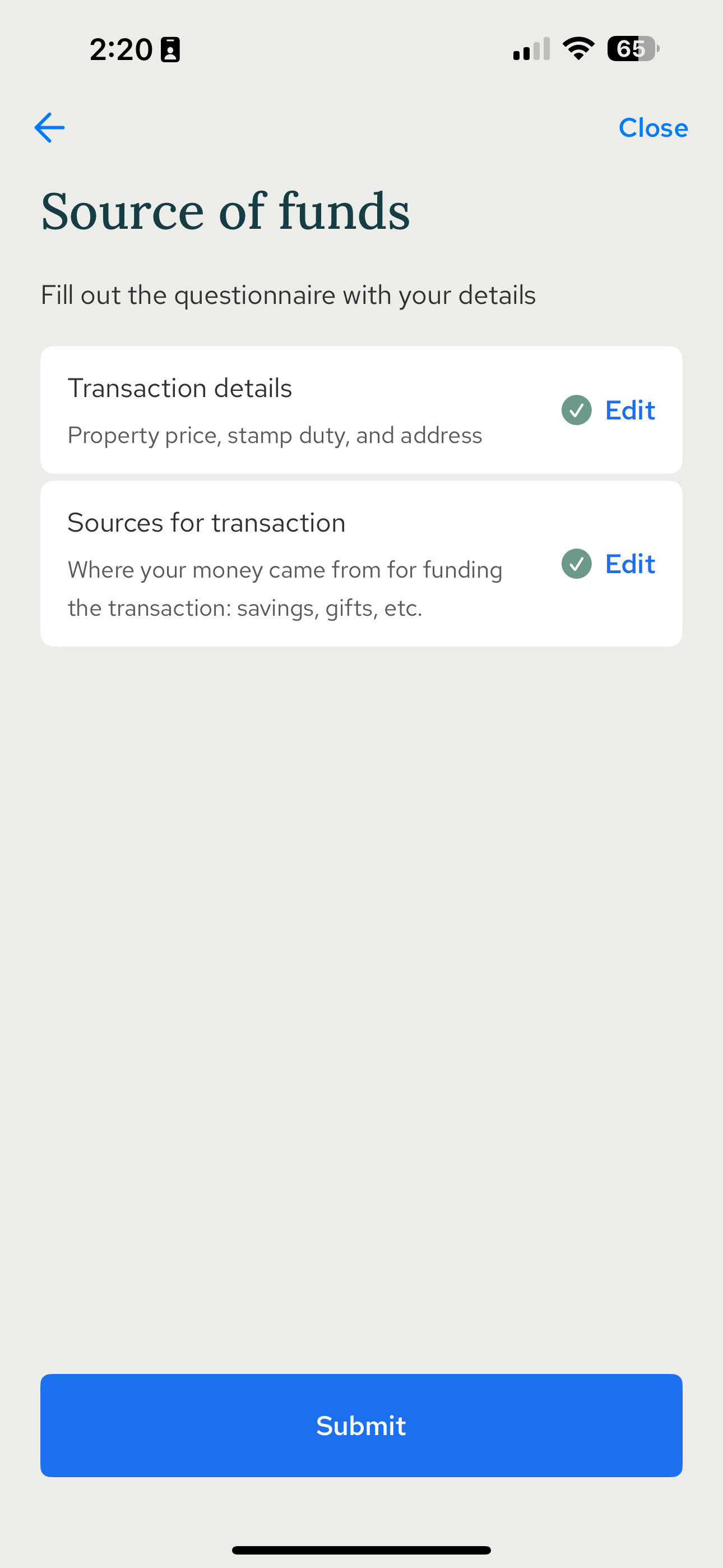Tap the Wi-Fi status icon
This screenshot has width=723, height=1568.
579,49
